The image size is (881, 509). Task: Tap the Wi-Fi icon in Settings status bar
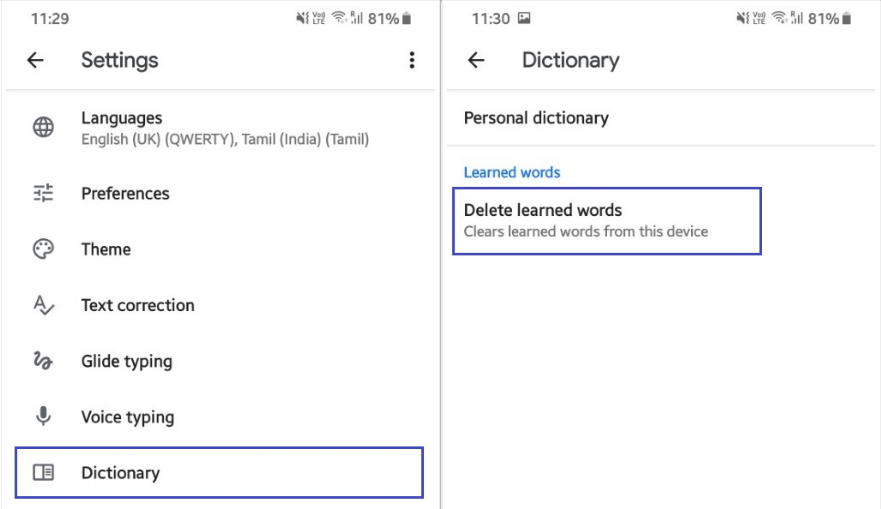(x=339, y=17)
